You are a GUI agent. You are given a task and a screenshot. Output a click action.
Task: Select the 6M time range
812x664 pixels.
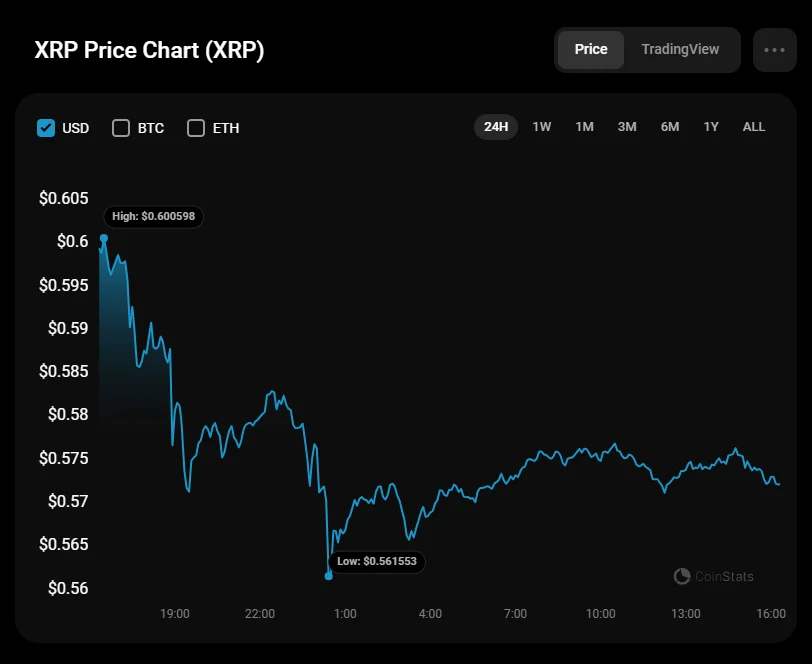[670, 127]
